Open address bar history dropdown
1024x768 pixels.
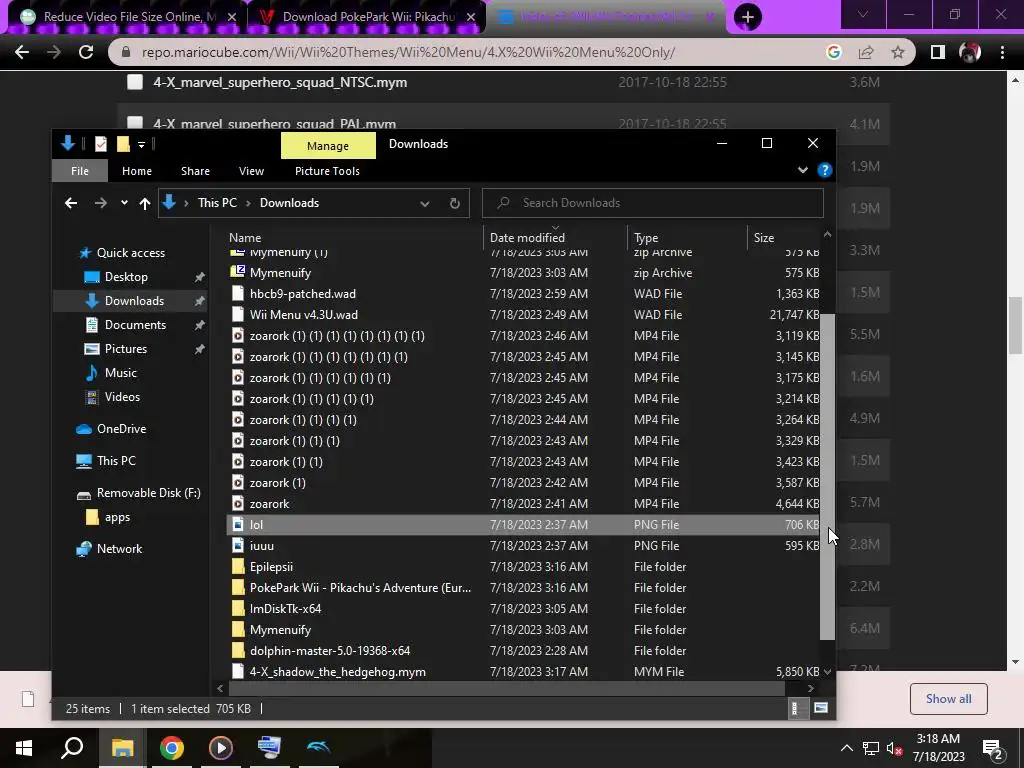424,203
